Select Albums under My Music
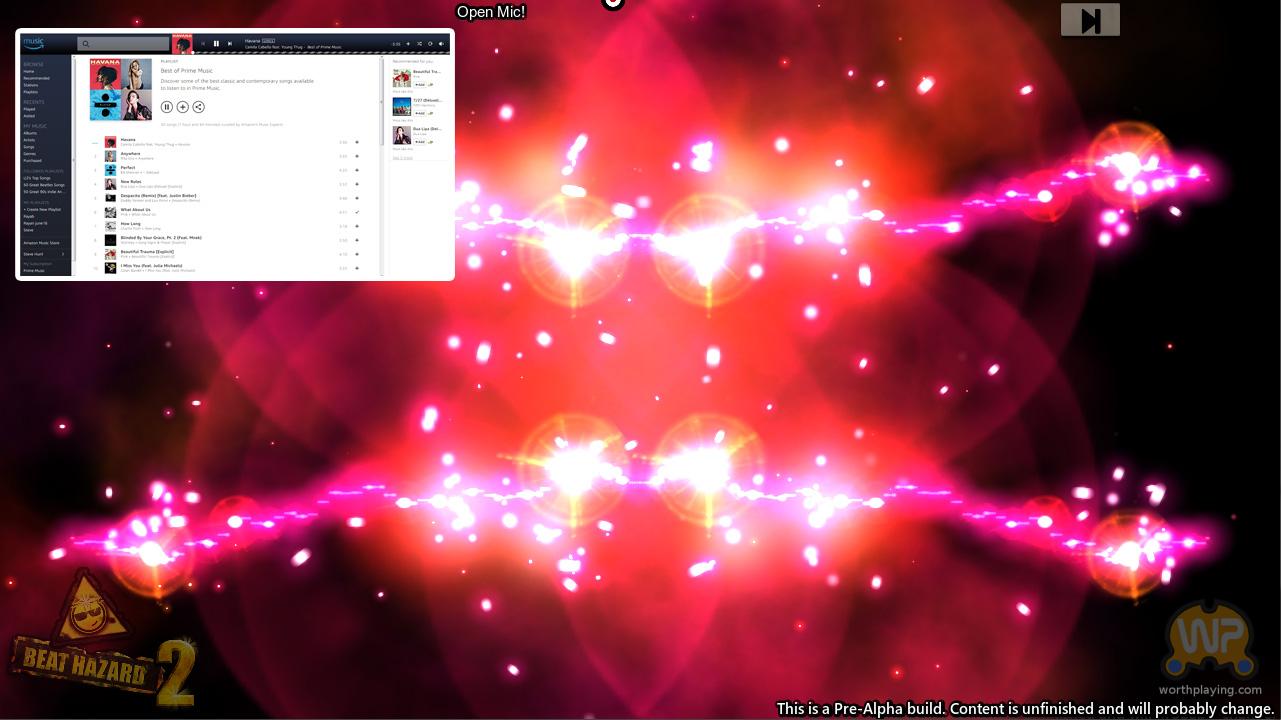This screenshot has height=720, width=1281. (30, 133)
